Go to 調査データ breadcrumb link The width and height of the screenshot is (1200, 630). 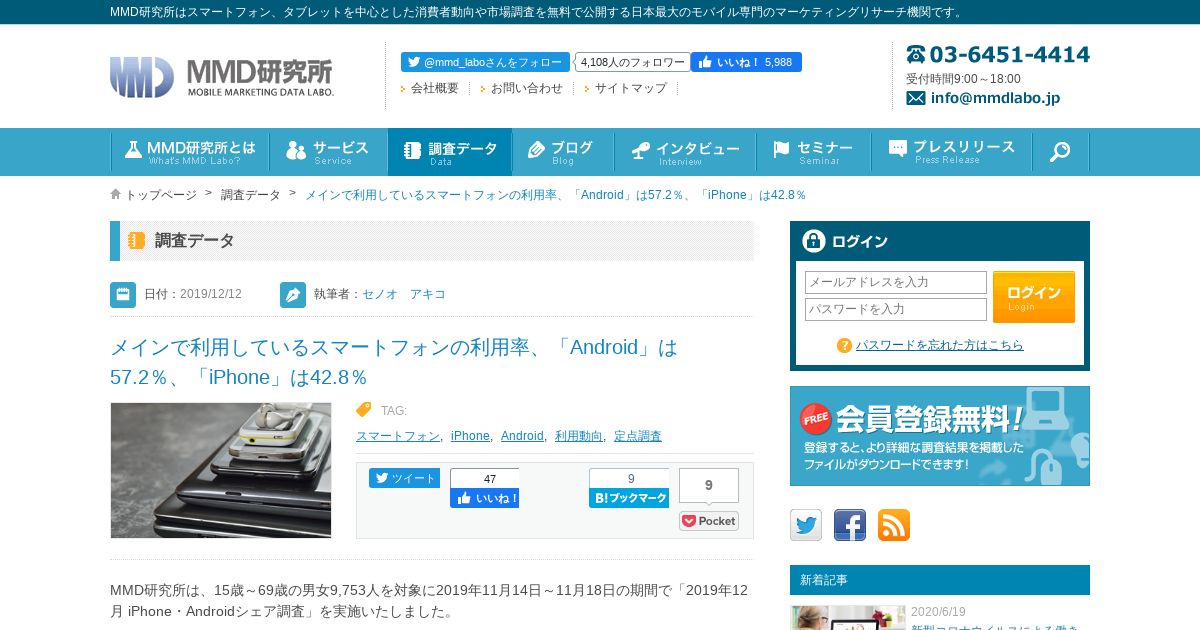click(251, 195)
